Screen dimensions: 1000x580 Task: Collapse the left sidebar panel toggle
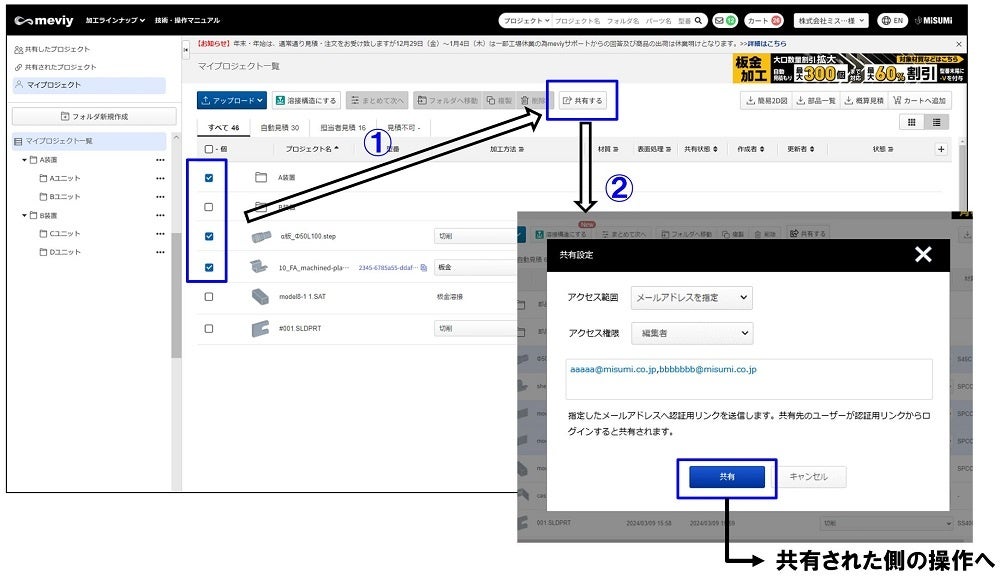(x=186, y=49)
